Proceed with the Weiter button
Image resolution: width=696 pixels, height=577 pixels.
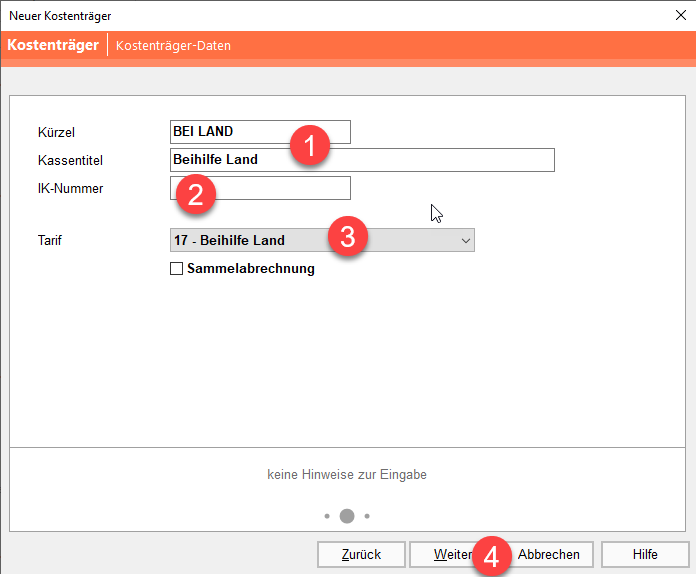coord(448,554)
